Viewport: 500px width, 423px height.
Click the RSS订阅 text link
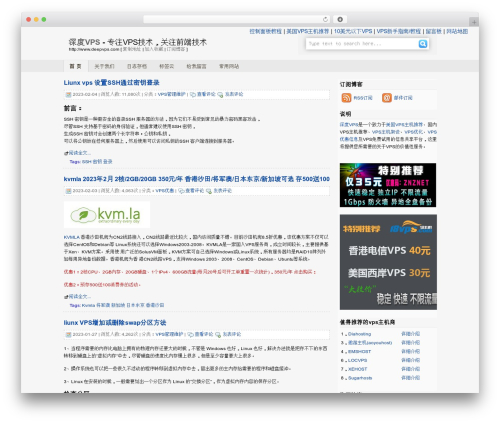point(363,98)
